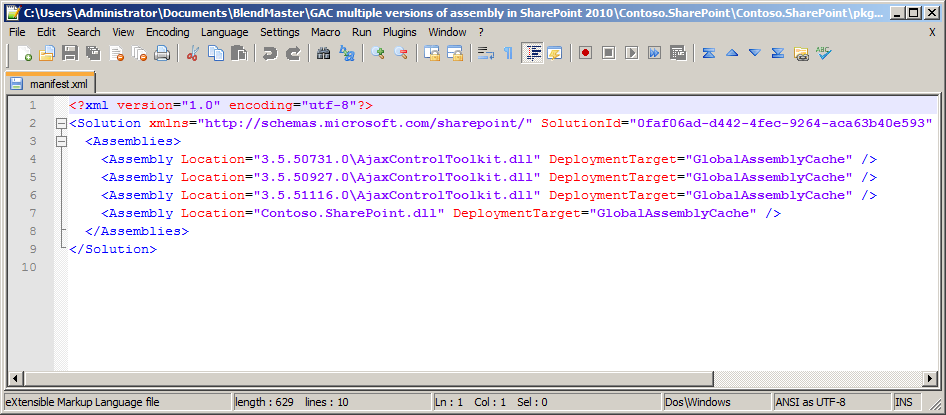
Task: Close the current document via toolbar icon
Action: tap(116, 54)
